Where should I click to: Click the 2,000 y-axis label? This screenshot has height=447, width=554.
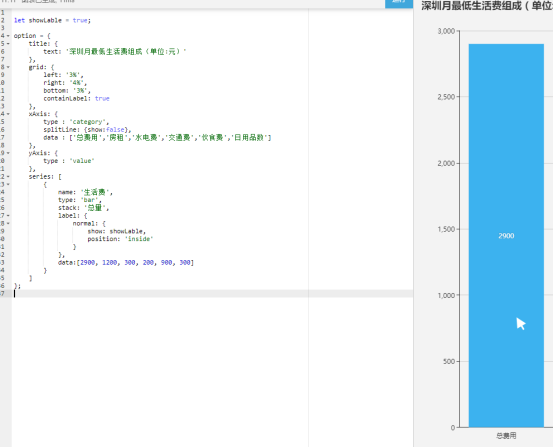(x=446, y=163)
